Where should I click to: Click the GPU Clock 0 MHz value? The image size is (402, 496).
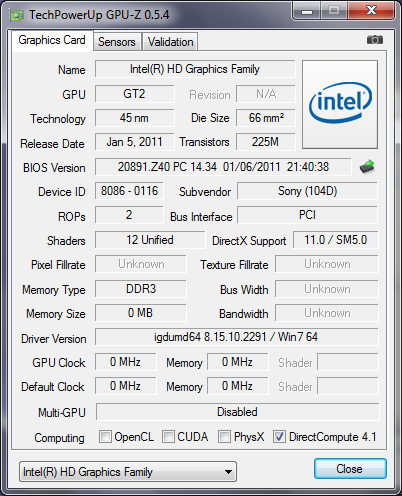click(126, 362)
